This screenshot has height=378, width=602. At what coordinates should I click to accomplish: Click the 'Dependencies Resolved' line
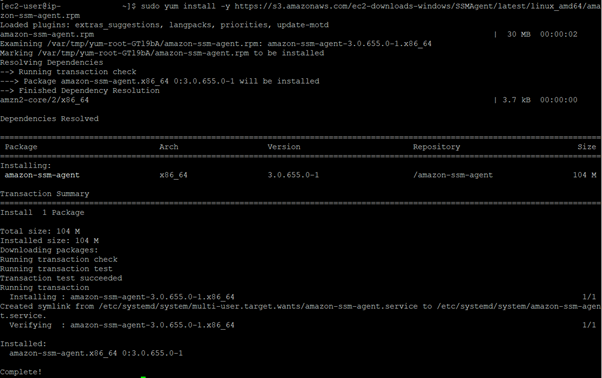(49, 119)
